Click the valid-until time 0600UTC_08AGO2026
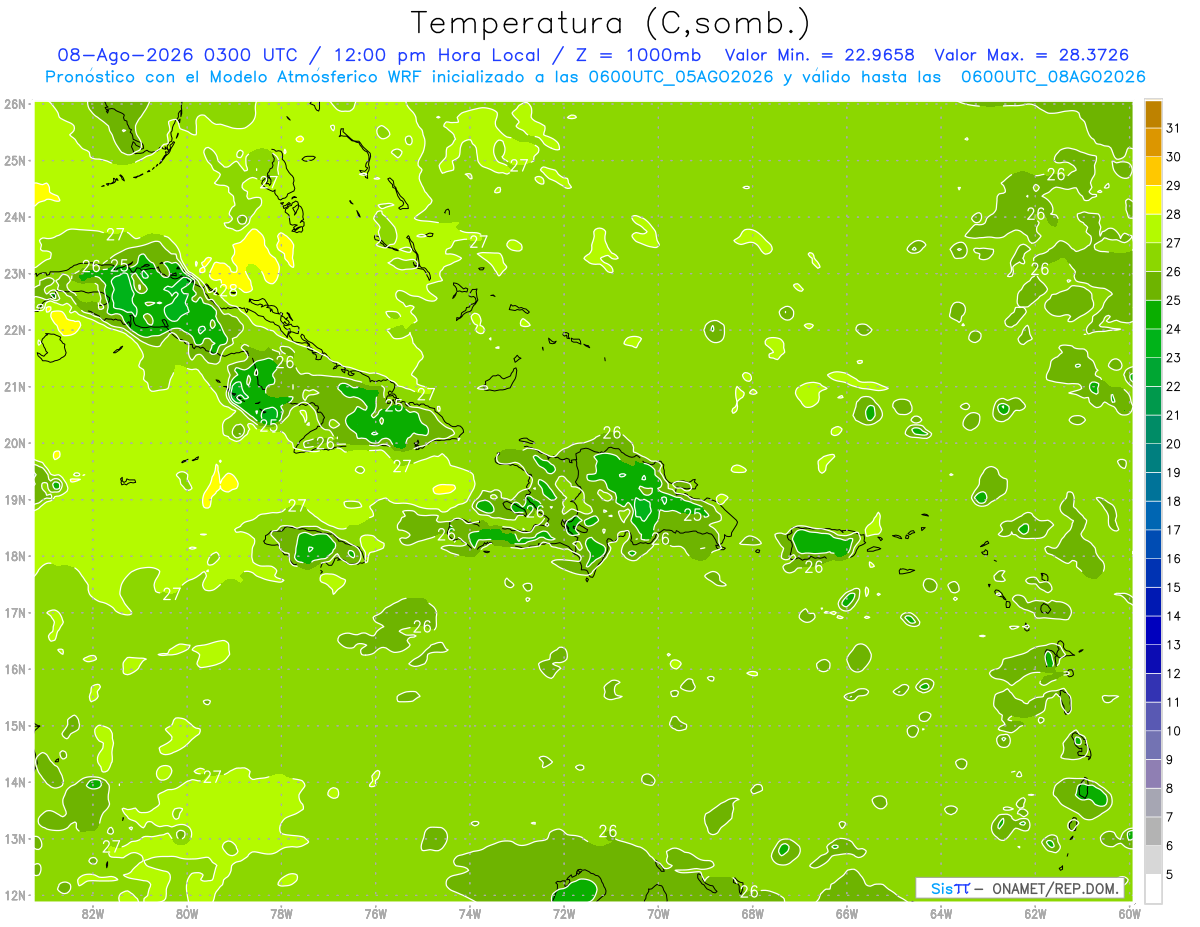The width and height of the screenshot is (1200, 927). 1053,77
